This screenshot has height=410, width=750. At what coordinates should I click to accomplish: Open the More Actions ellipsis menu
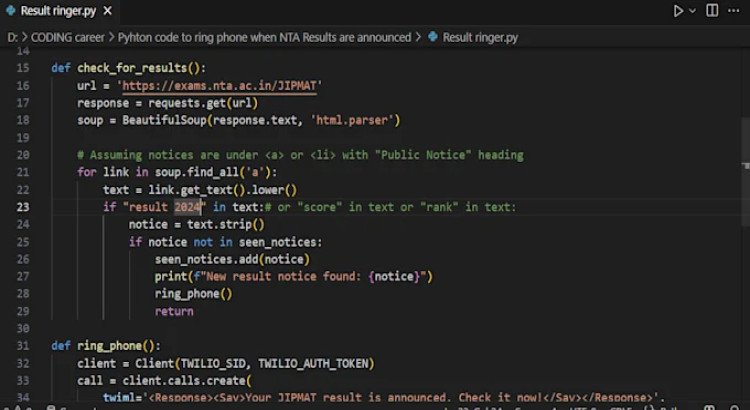[x=733, y=11]
